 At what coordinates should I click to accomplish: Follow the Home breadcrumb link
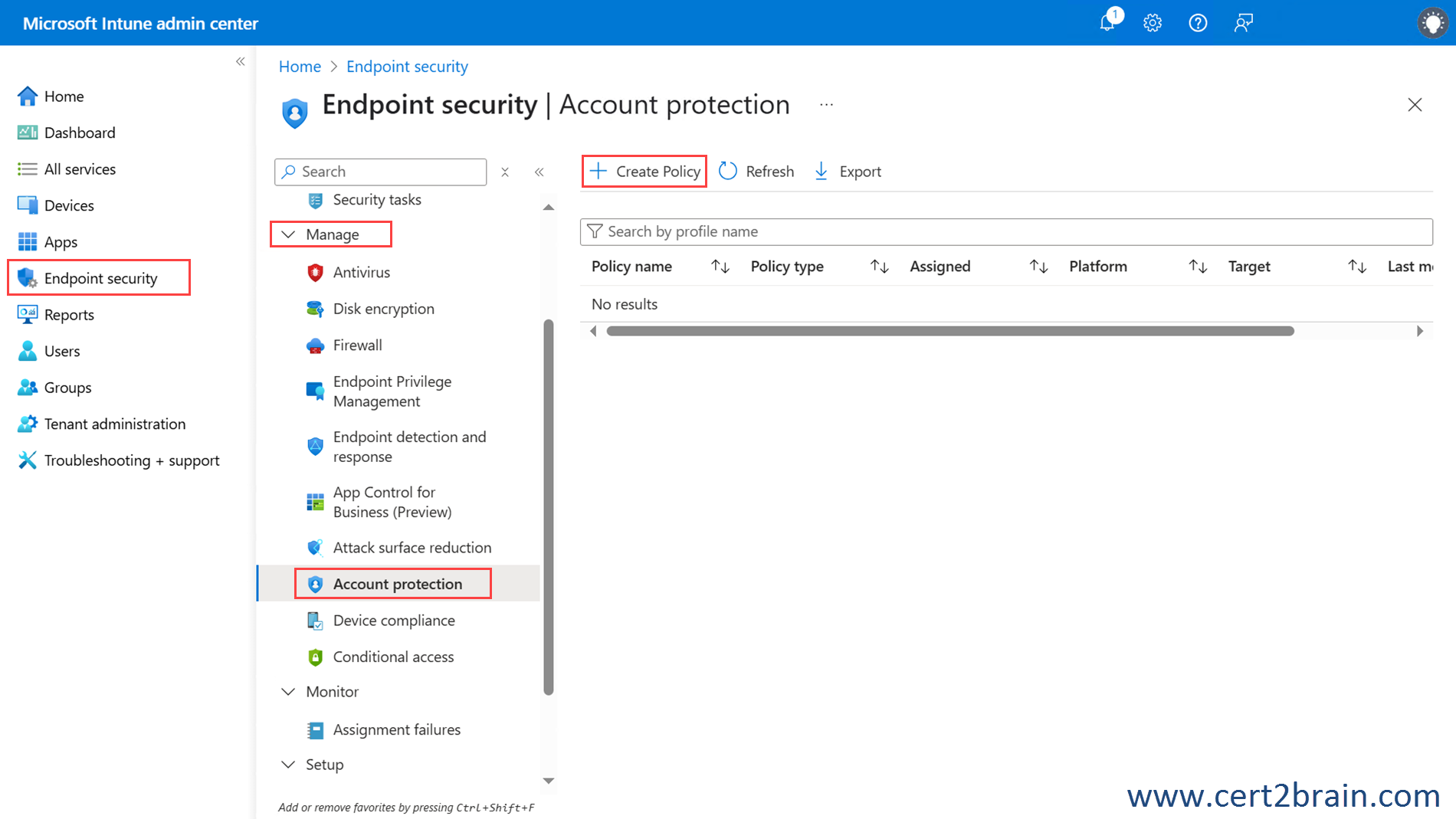tap(300, 67)
